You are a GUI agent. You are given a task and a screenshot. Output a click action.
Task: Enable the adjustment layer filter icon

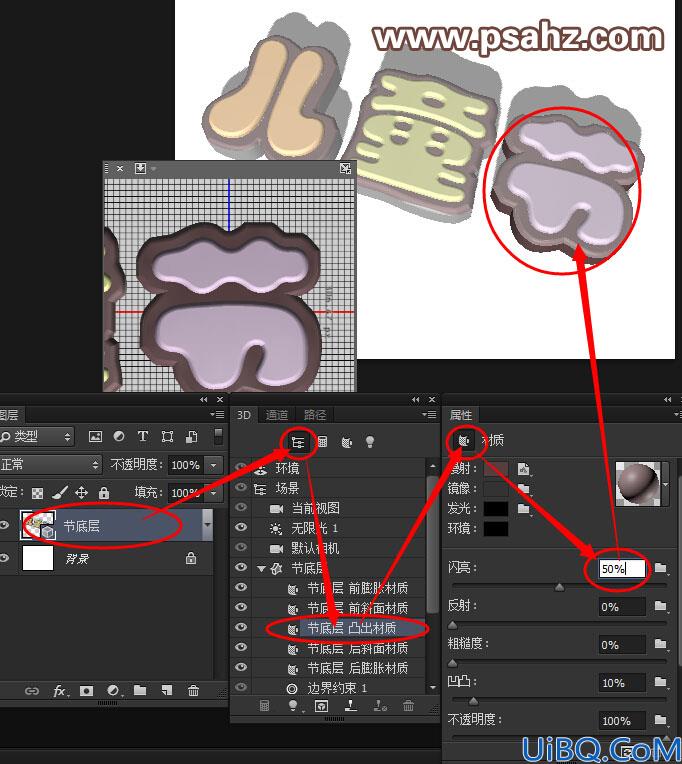point(119,437)
